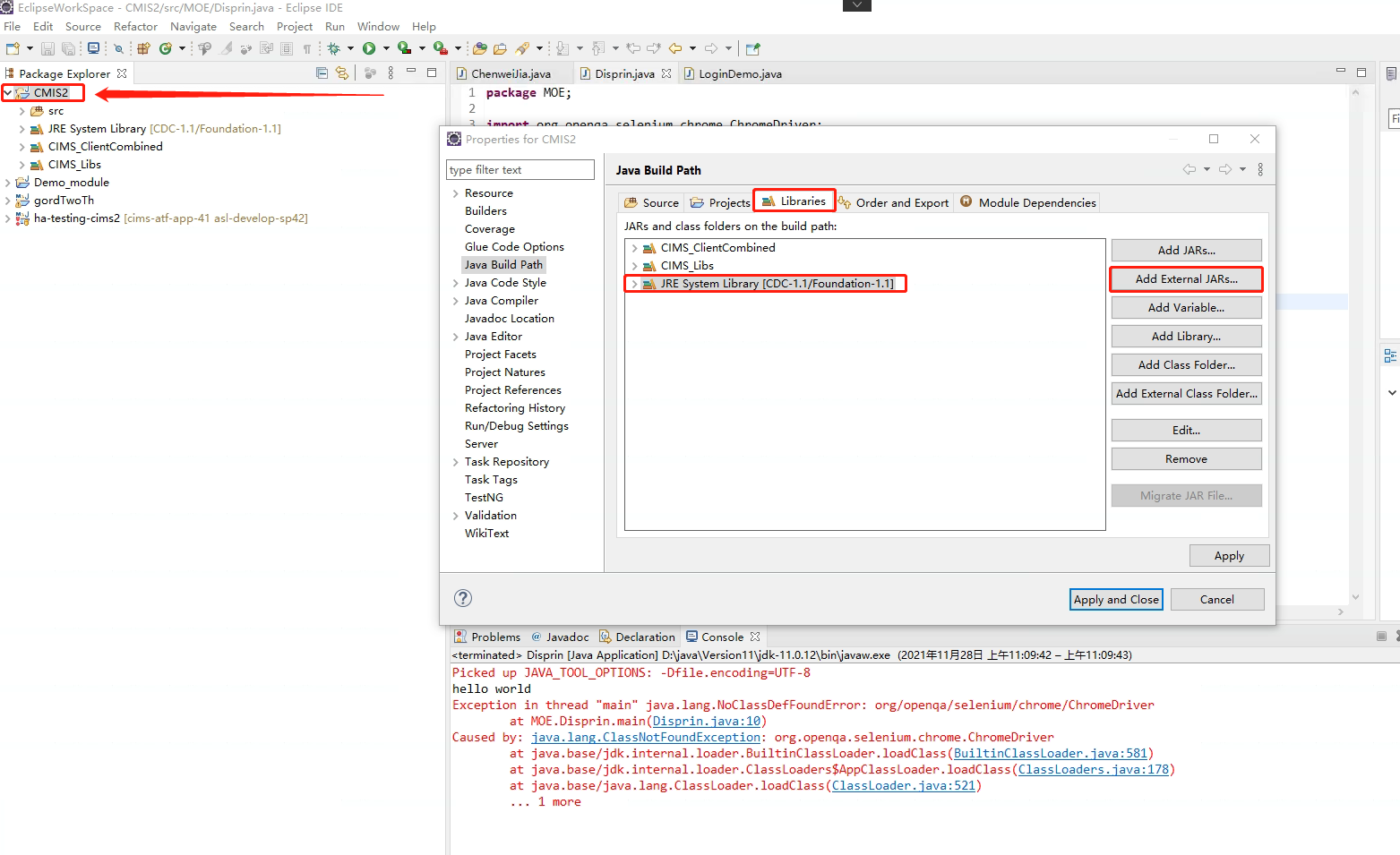Switch to Module Dependencies tab
Viewport: 1400px width, 855px height.
1027,202
